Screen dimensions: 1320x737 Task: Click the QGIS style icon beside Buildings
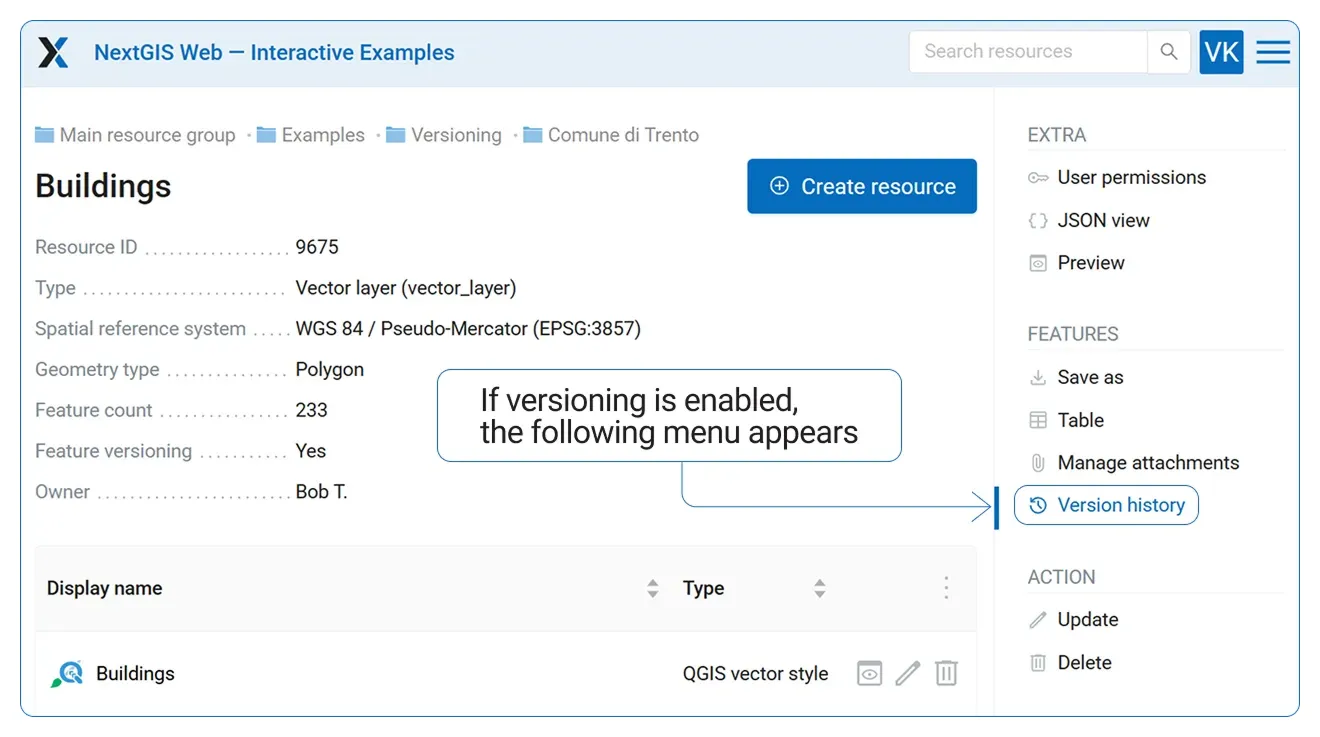(x=67, y=674)
